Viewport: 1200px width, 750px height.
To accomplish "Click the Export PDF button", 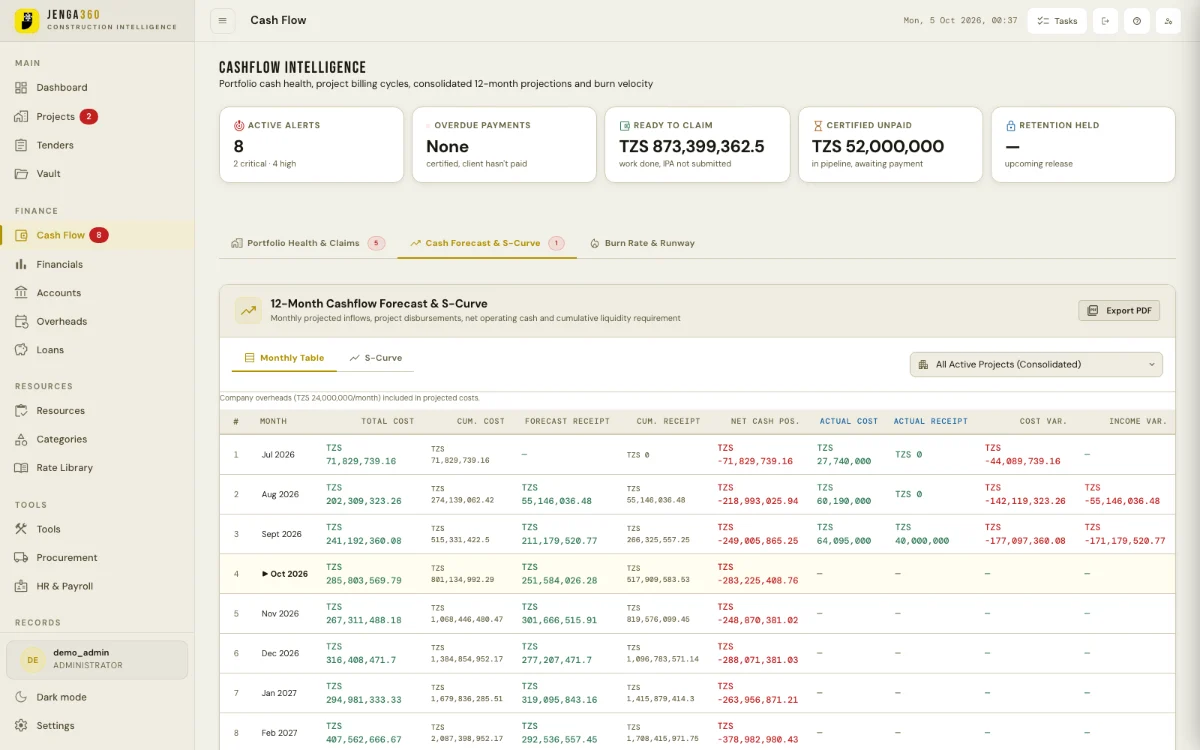I will (1119, 311).
